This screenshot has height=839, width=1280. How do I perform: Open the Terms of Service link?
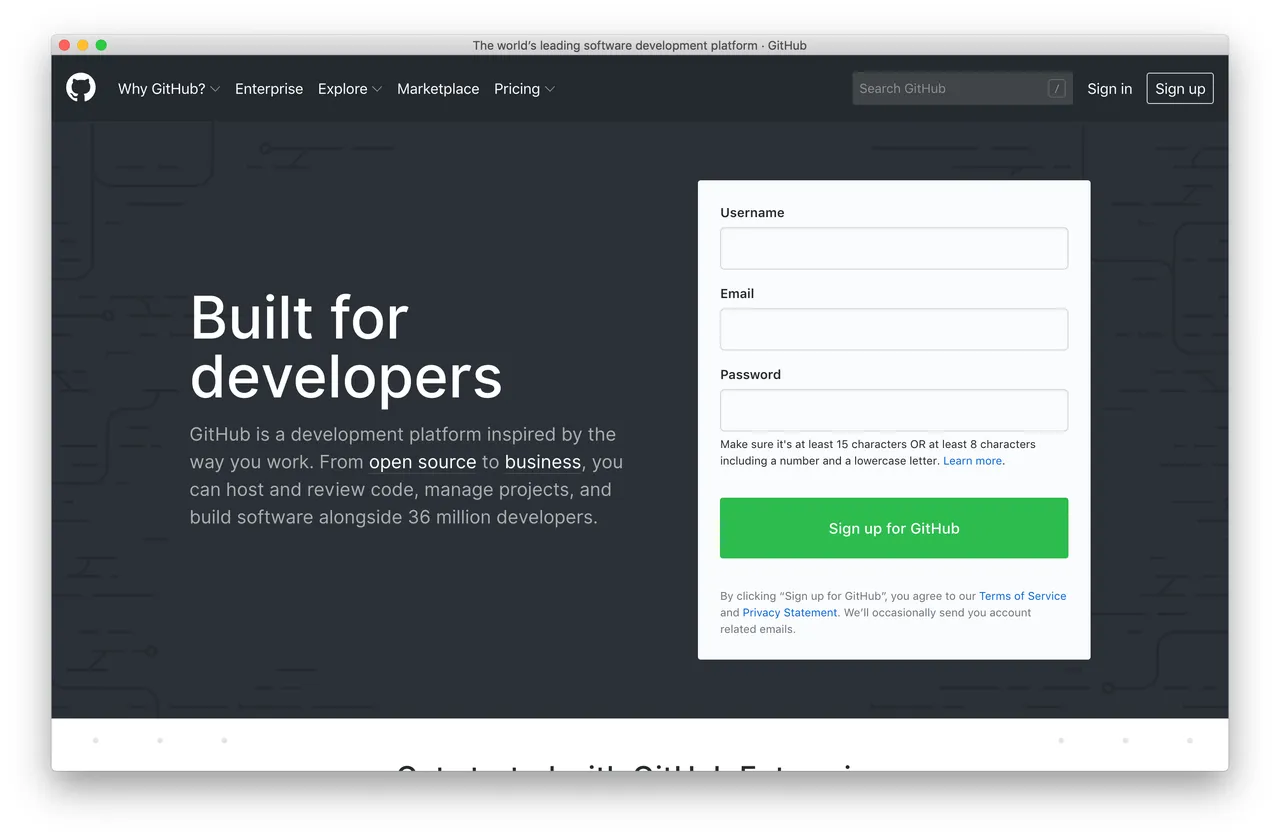[x=1022, y=596]
